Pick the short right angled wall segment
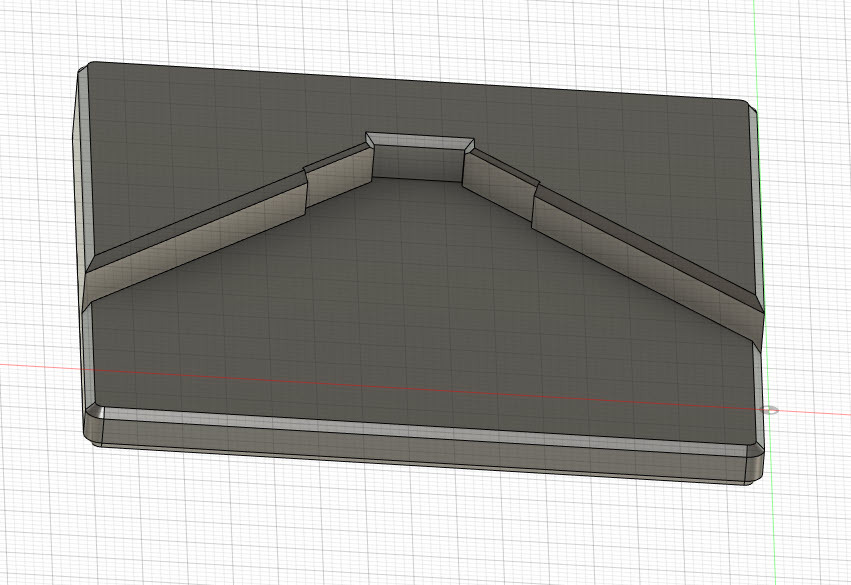Viewport: 851px width, 585px height. point(500,182)
